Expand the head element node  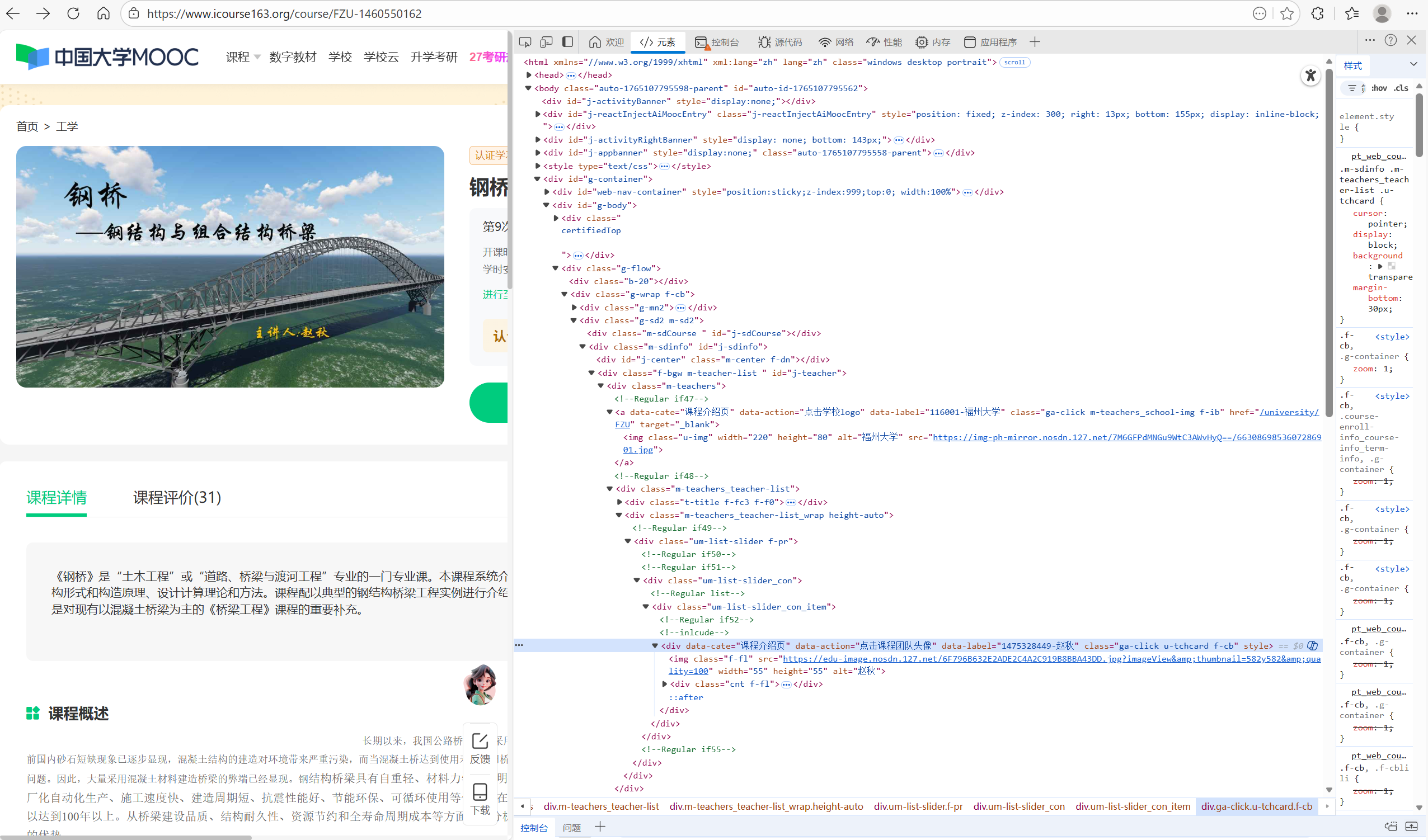coord(529,75)
